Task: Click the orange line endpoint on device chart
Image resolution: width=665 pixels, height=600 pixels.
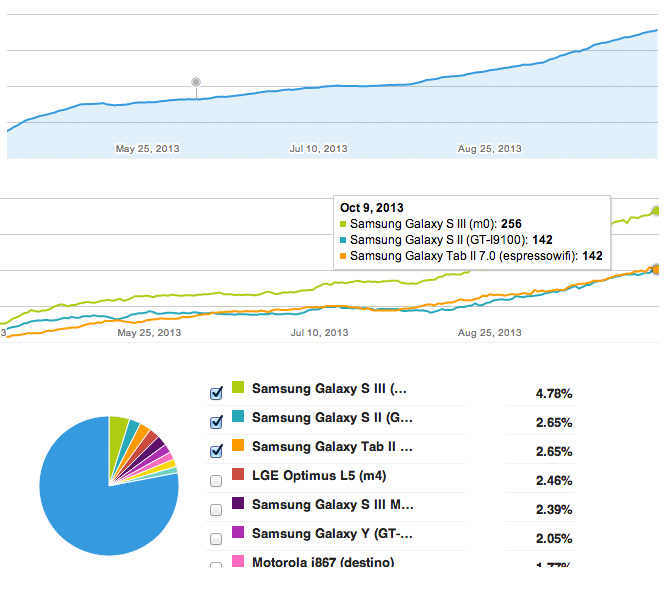Action: 655,268
